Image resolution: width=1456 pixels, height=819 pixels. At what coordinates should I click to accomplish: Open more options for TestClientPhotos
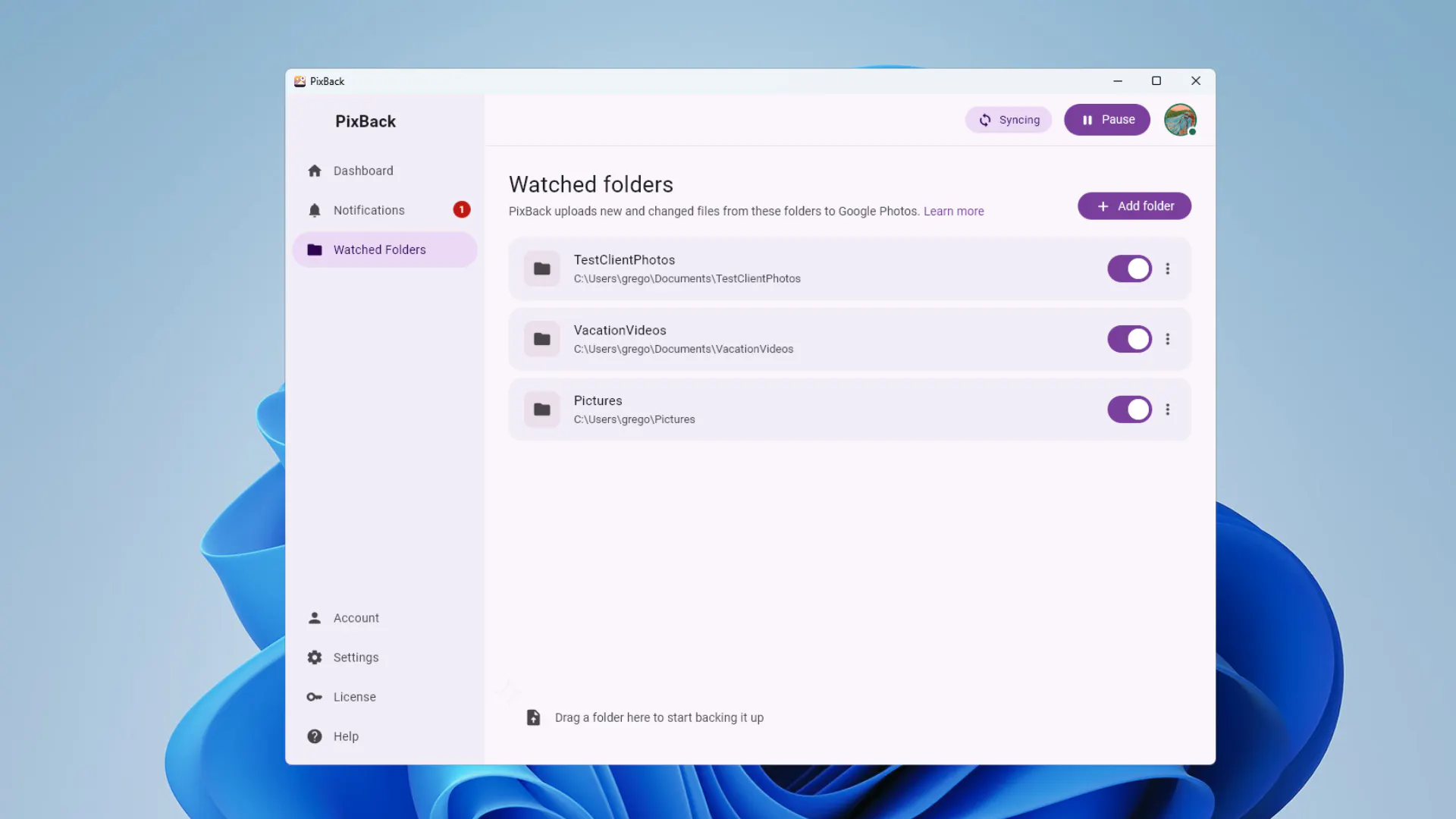tap(1168, 268)
